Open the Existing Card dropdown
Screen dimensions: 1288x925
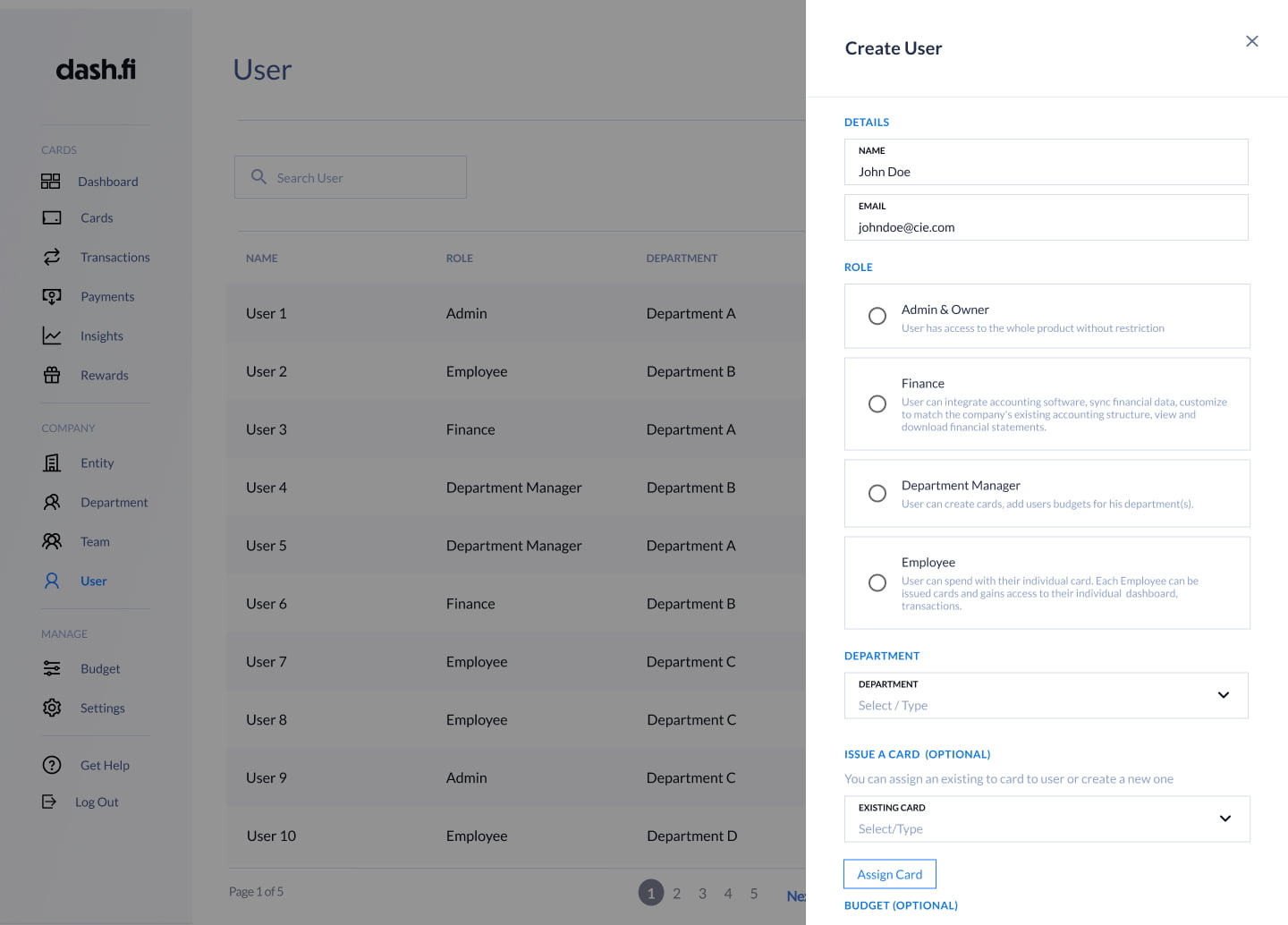click(1224, 819)
